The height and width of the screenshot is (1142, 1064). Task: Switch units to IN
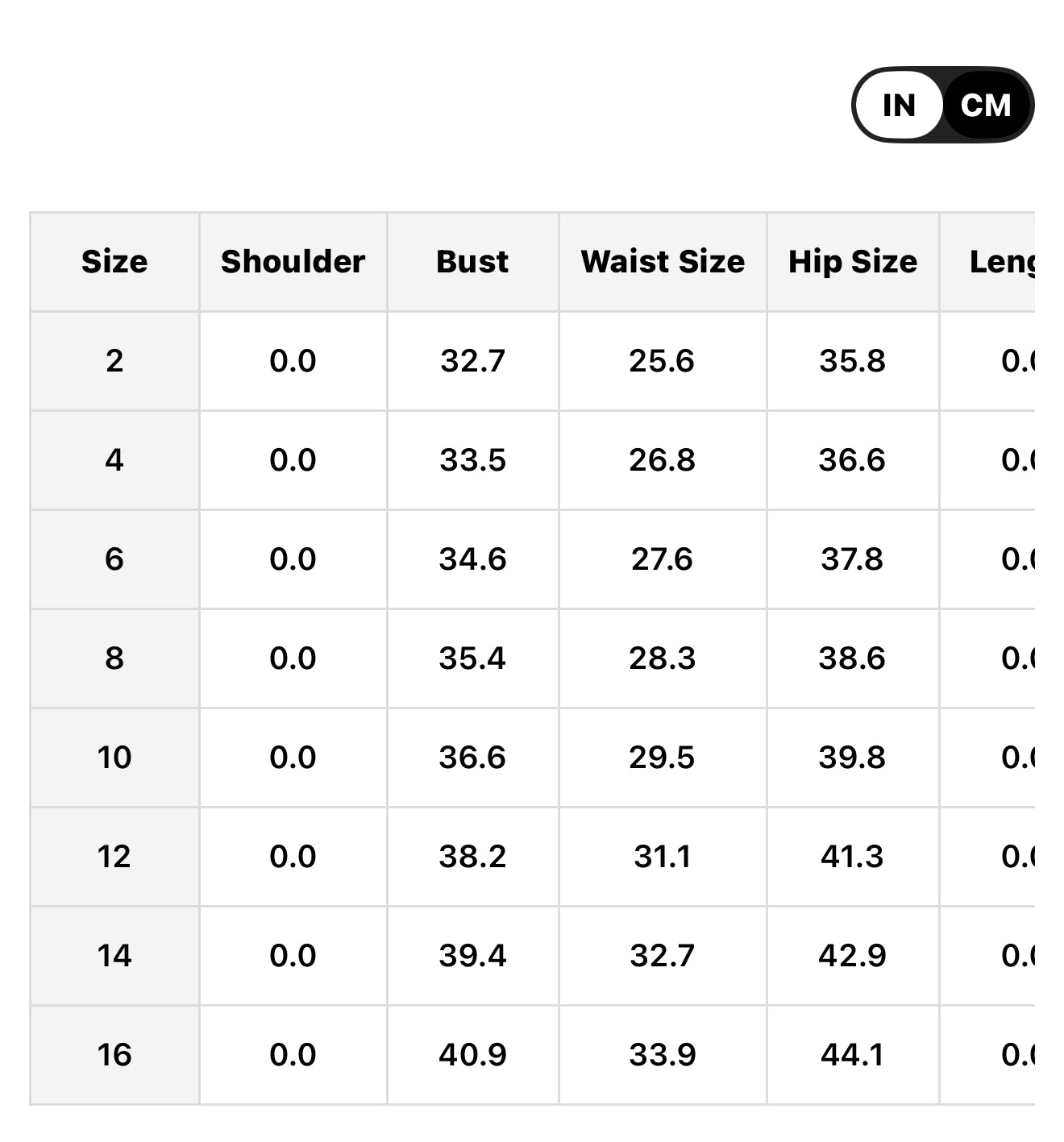(899, 105)
